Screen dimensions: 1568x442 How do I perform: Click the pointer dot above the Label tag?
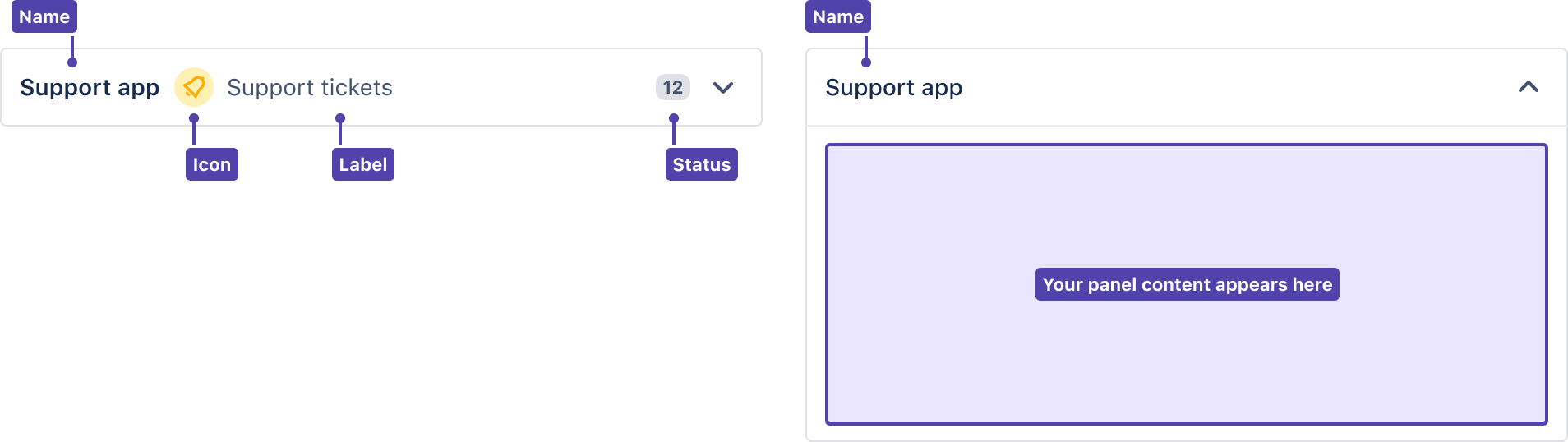pos(340,118)
